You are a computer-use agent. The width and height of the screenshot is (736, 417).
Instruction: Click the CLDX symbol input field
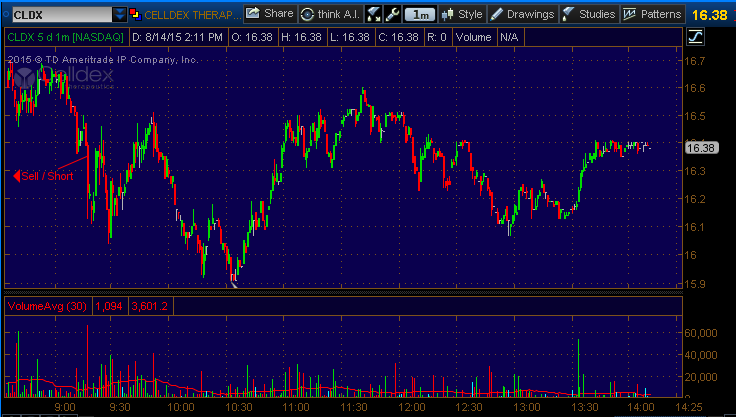click(62, 15)
